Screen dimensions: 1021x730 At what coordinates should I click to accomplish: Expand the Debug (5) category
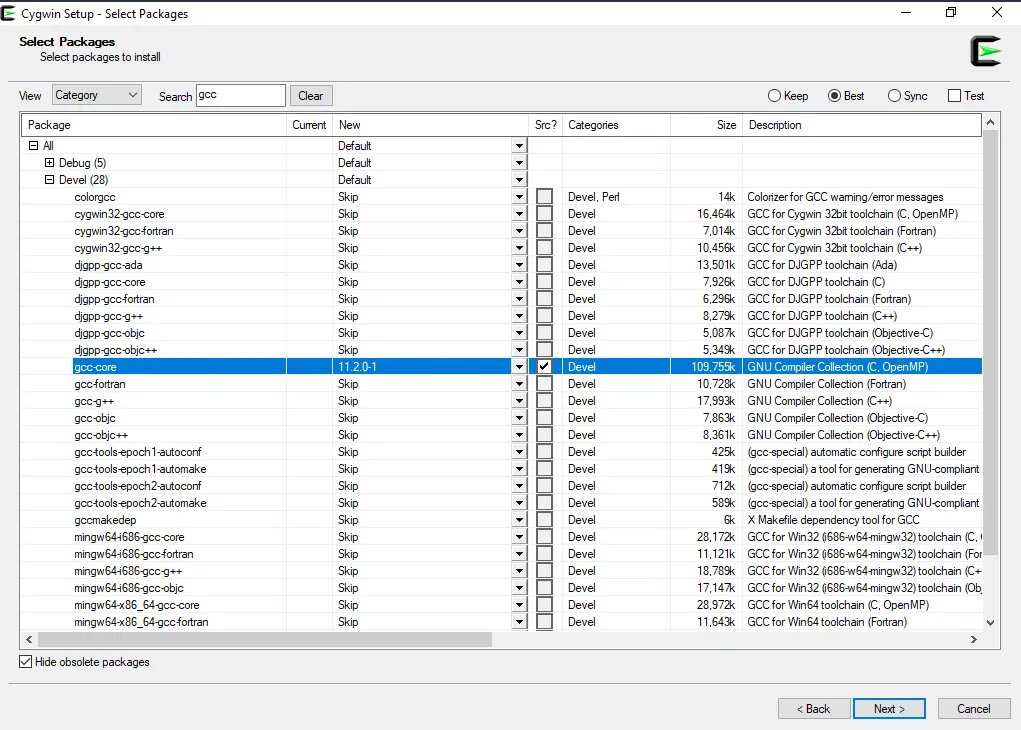(x=49, y=163)
